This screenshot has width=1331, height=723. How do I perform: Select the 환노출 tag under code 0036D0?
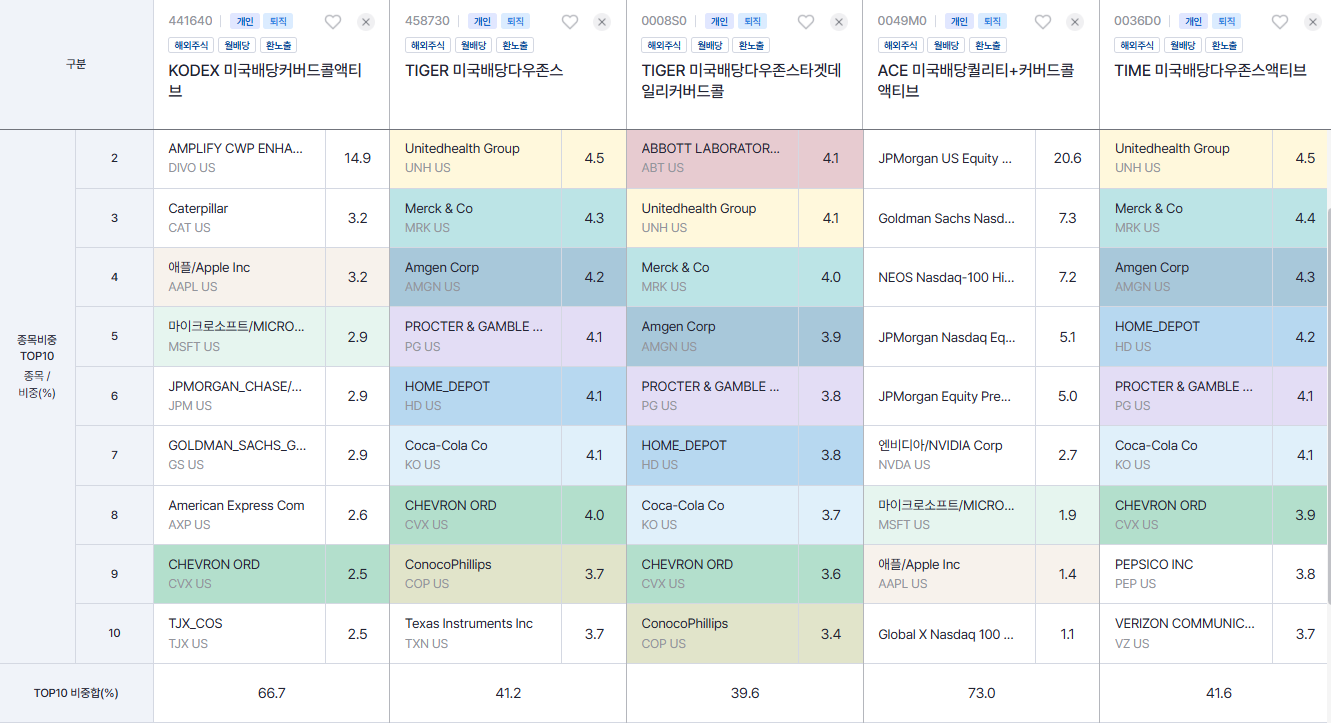pyautogui.click(x=1223, y=45)
